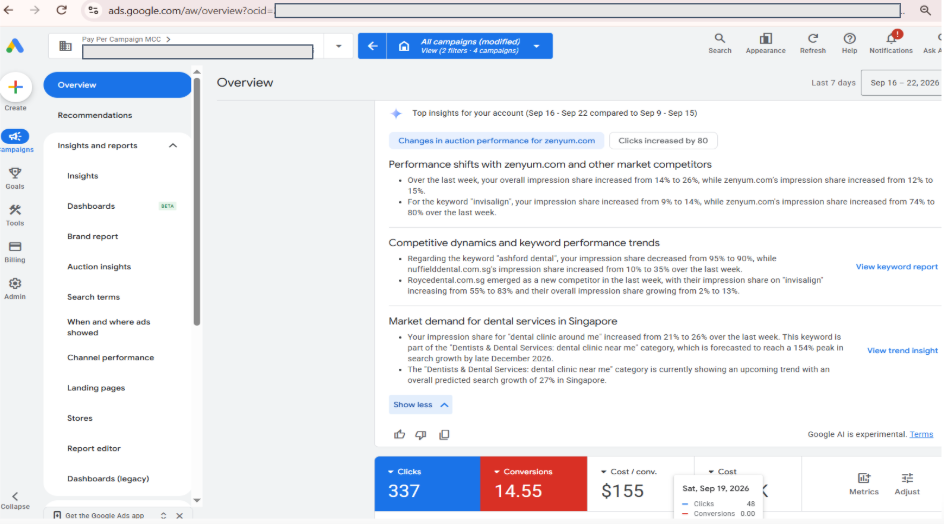
Task: Click the Adjust button
Action: click(x=907, y=484)
